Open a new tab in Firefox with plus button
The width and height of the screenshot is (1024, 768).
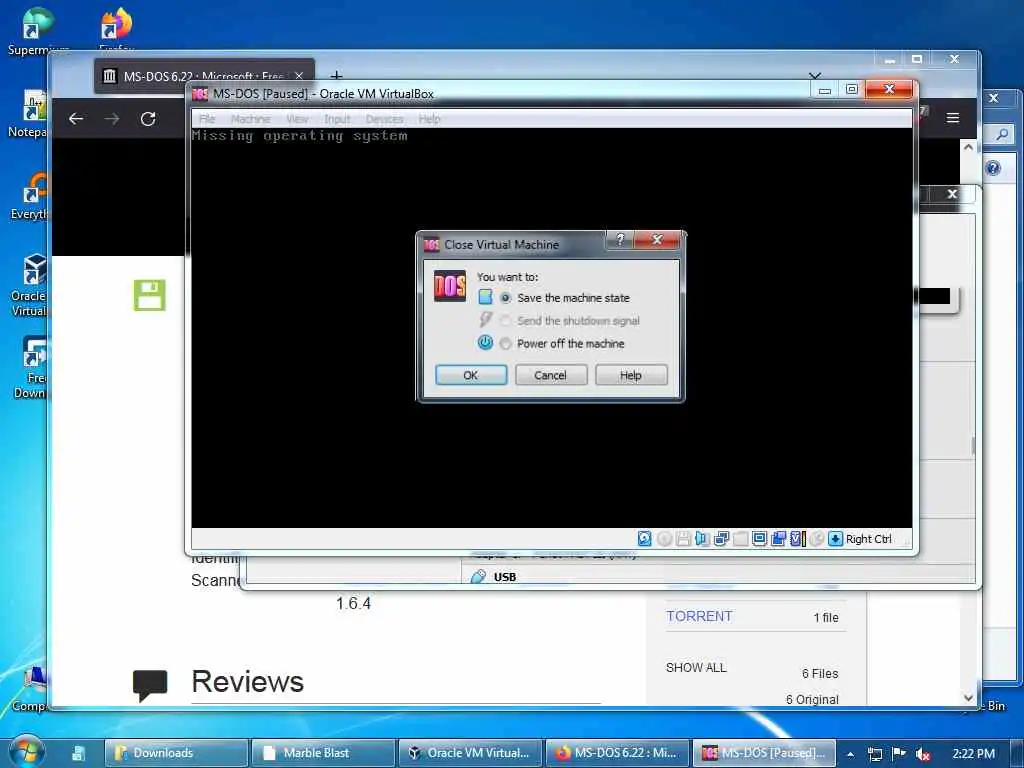(336, 76)
